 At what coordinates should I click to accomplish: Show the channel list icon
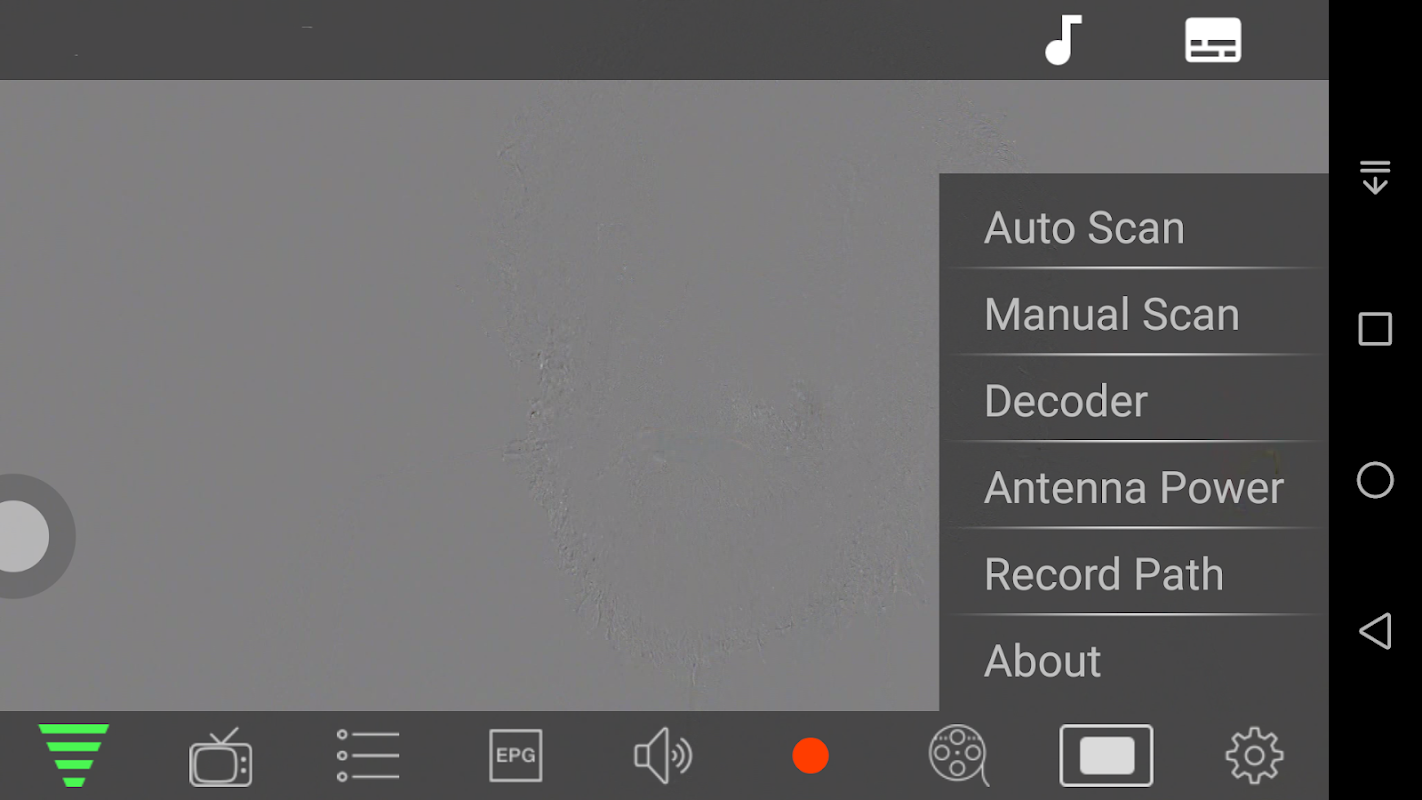368,755
